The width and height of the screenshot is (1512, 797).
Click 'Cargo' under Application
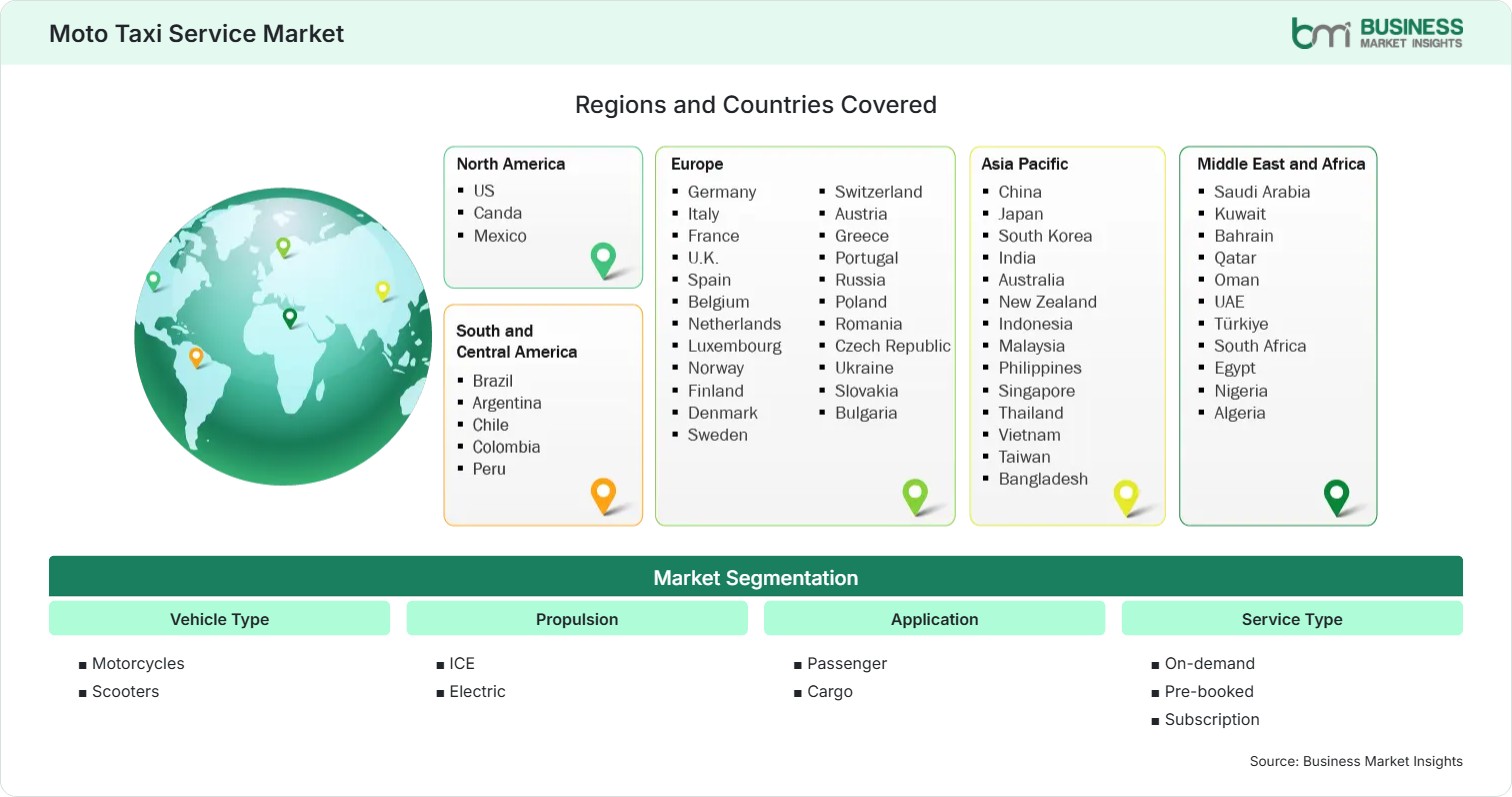coord(830,691)
